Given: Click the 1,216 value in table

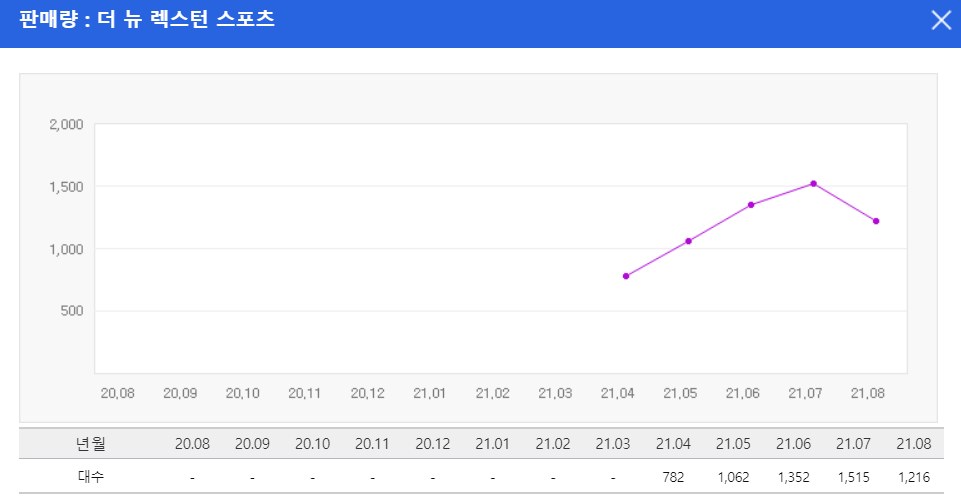Looking at the screenshot, I should click(914, 477).
